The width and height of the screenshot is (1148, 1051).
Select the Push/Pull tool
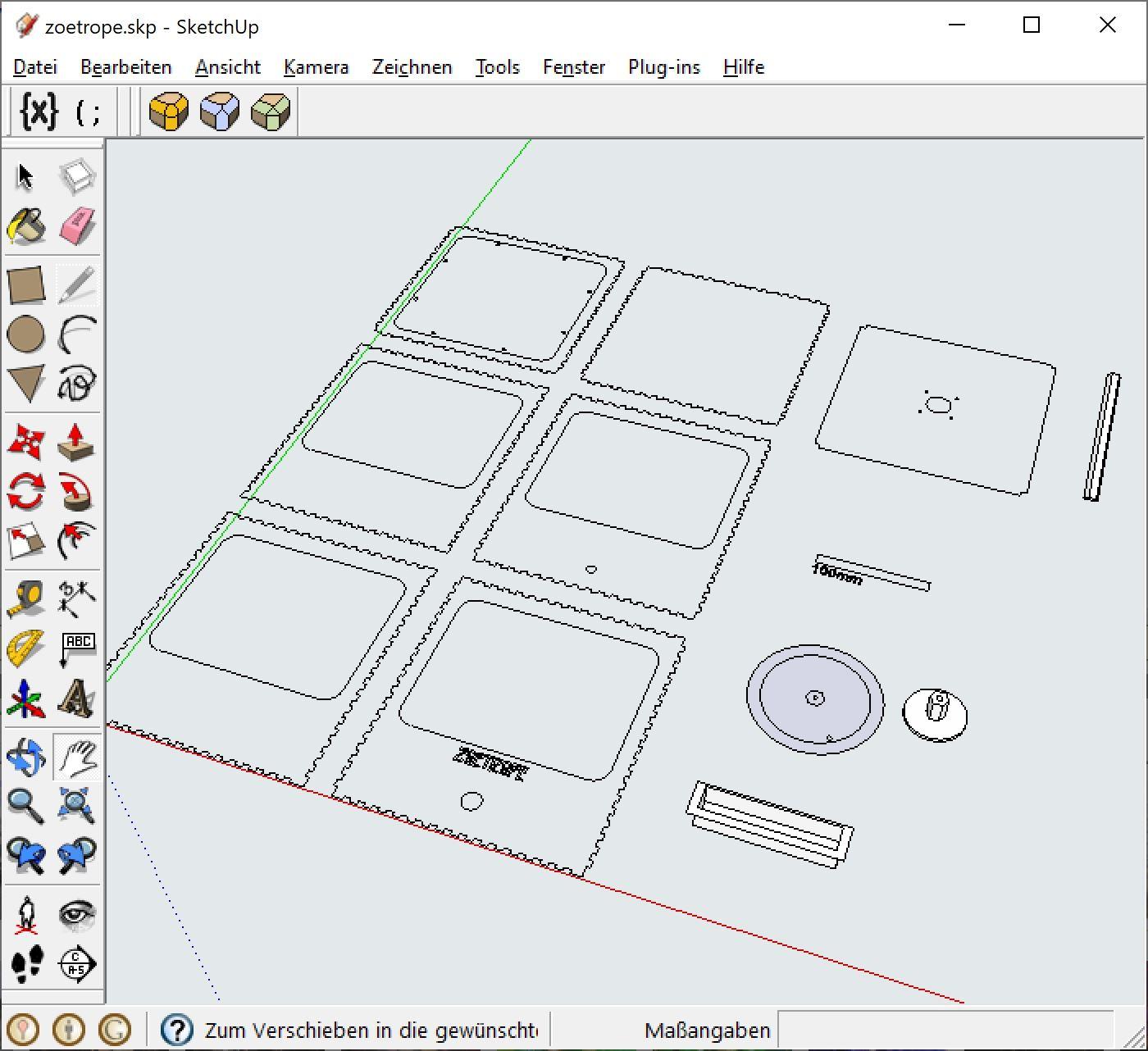[77, 442]
